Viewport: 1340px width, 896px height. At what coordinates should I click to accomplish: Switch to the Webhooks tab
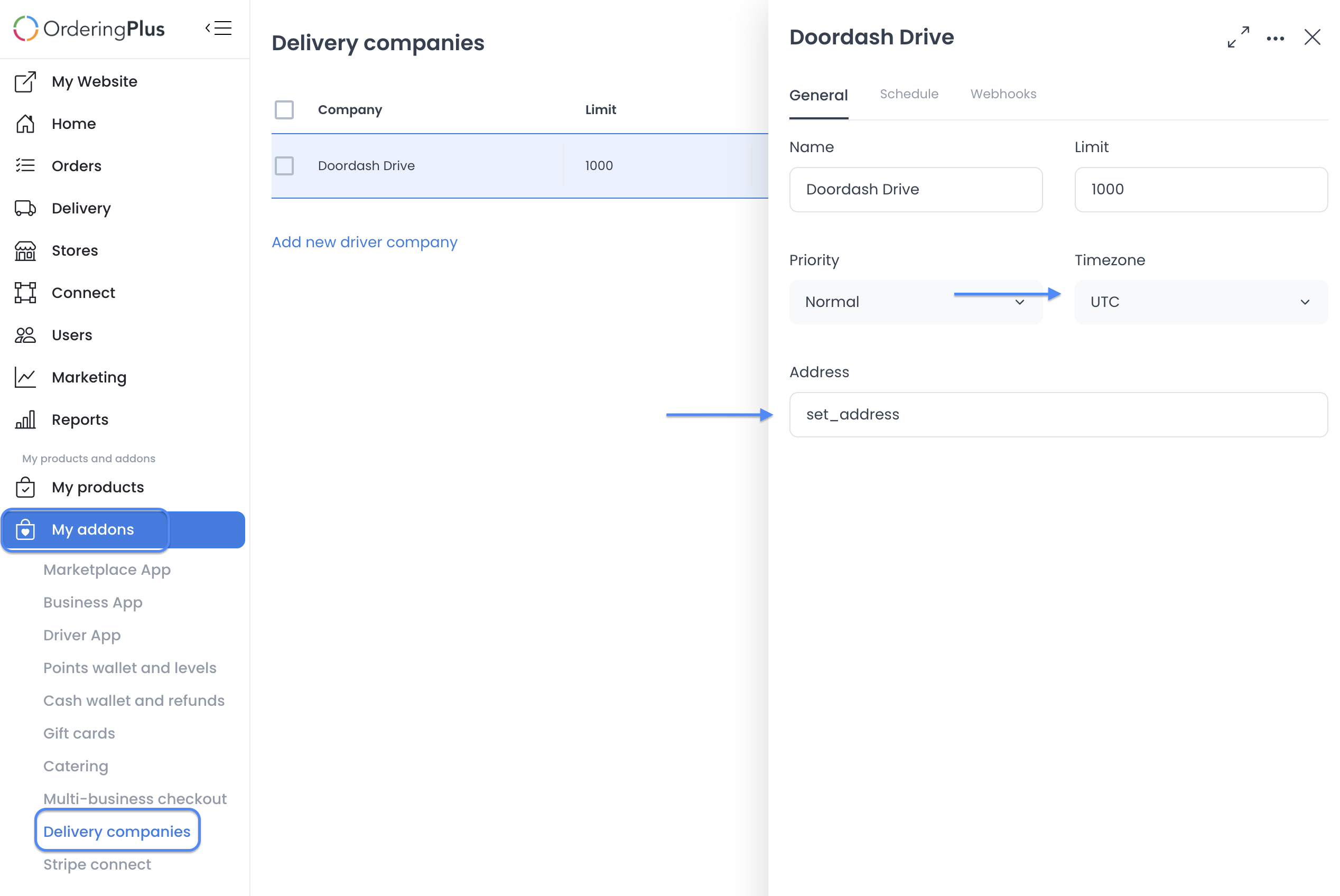tap(1003, 94)
